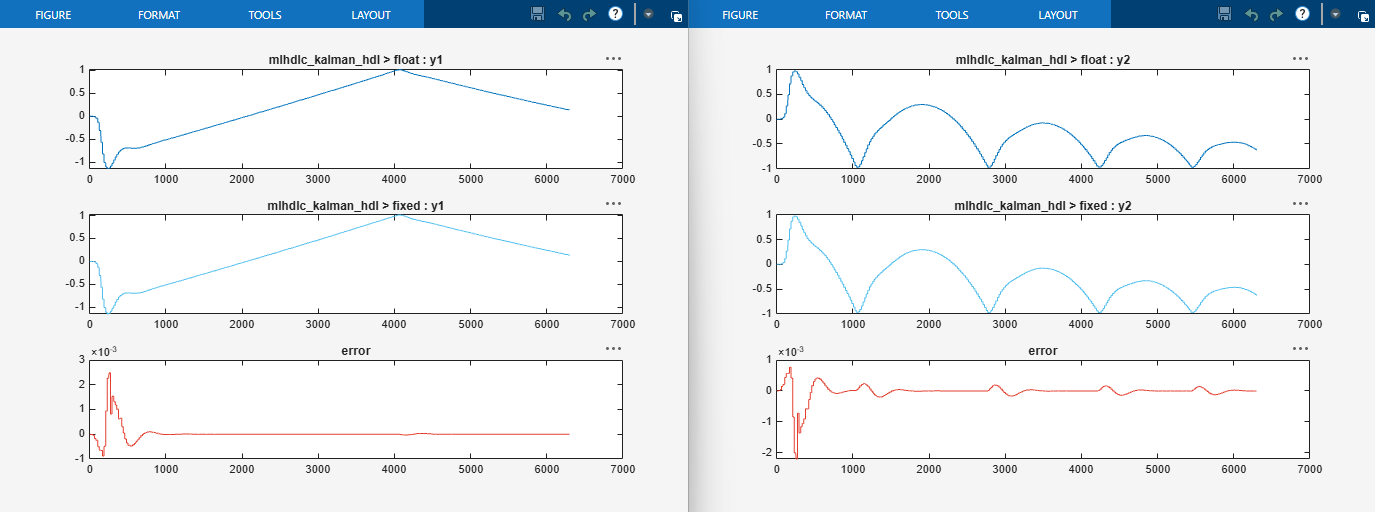1375x512 pixels.
Task: Click the first peak of the float : y2 curve
Action: coord(795,72)
